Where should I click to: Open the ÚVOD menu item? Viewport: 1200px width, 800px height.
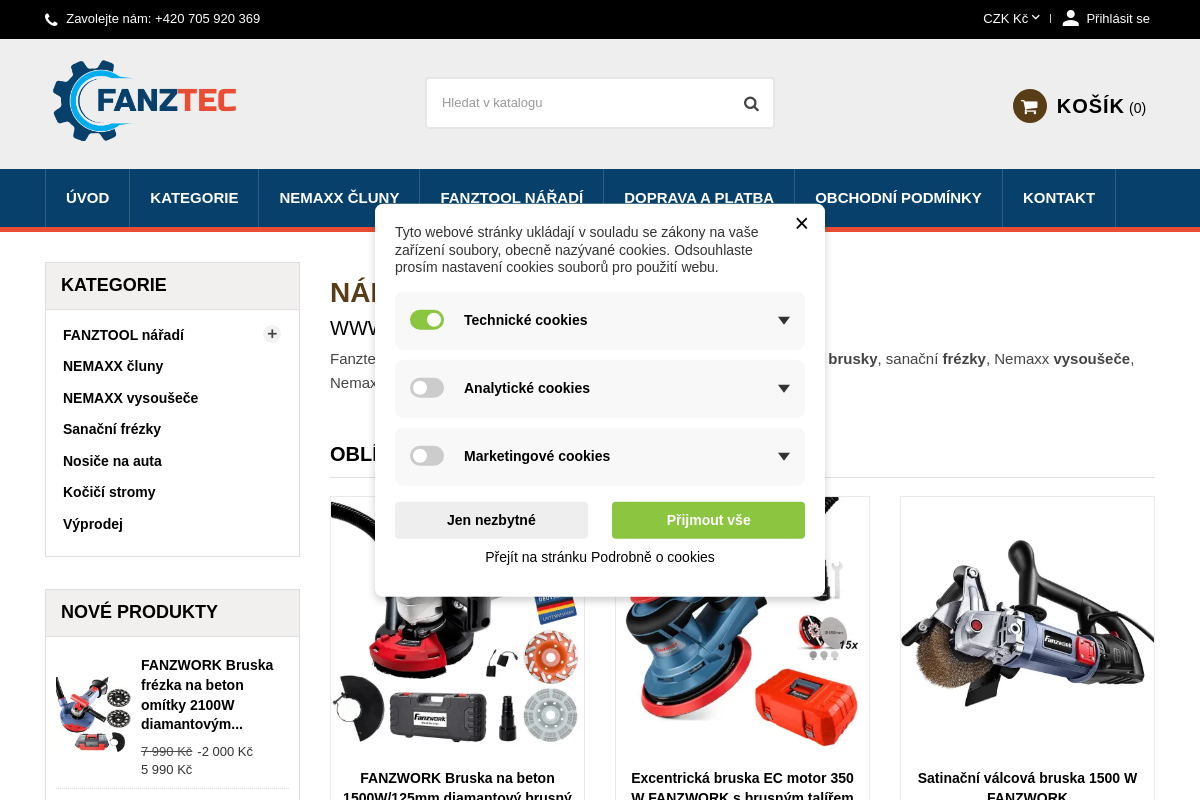pyautogui.click(x=88, y=198)
